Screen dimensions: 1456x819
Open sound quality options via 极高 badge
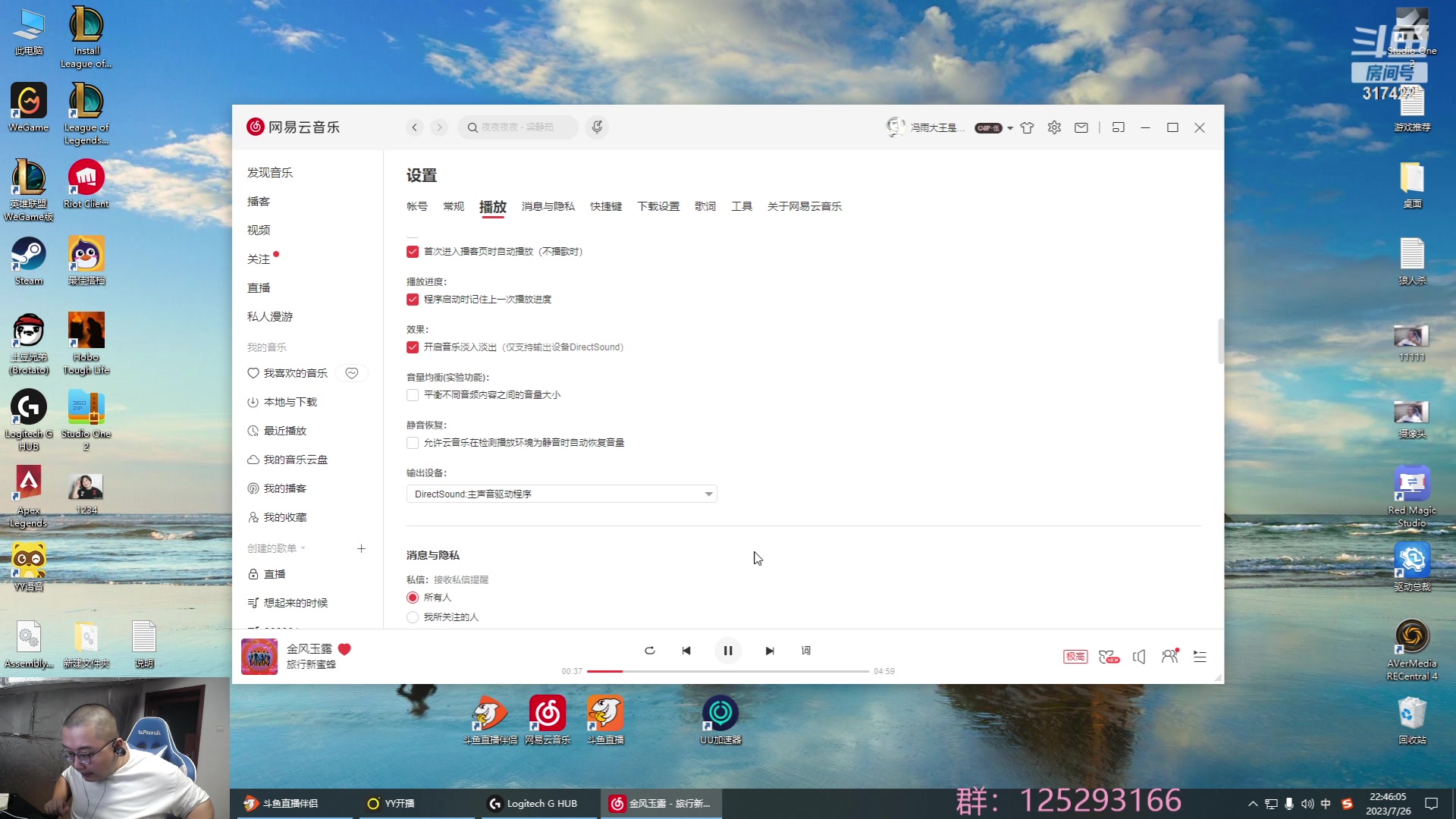[1075, 656]
